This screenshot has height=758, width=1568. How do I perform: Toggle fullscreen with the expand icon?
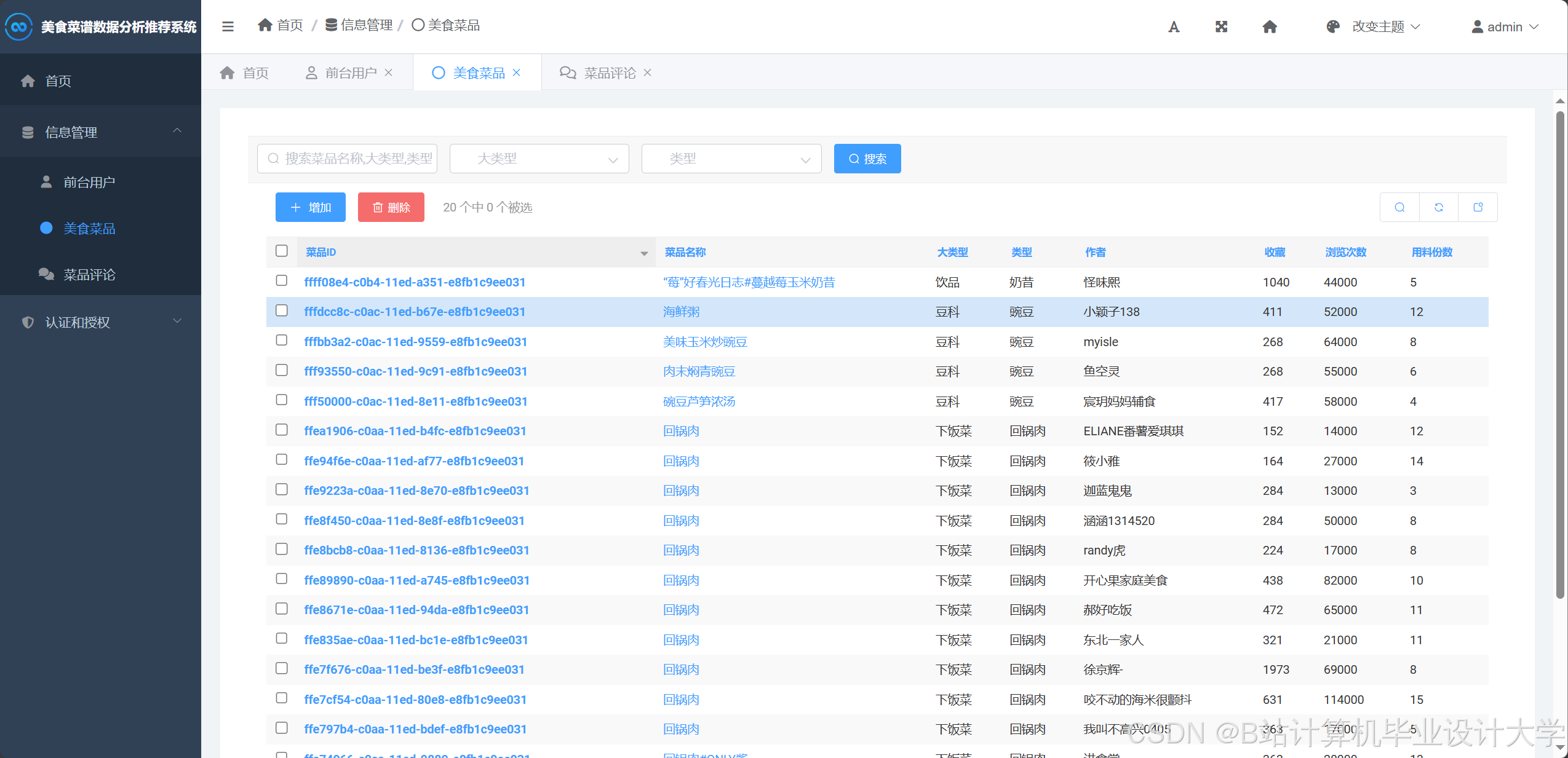tap(1221, 26)
